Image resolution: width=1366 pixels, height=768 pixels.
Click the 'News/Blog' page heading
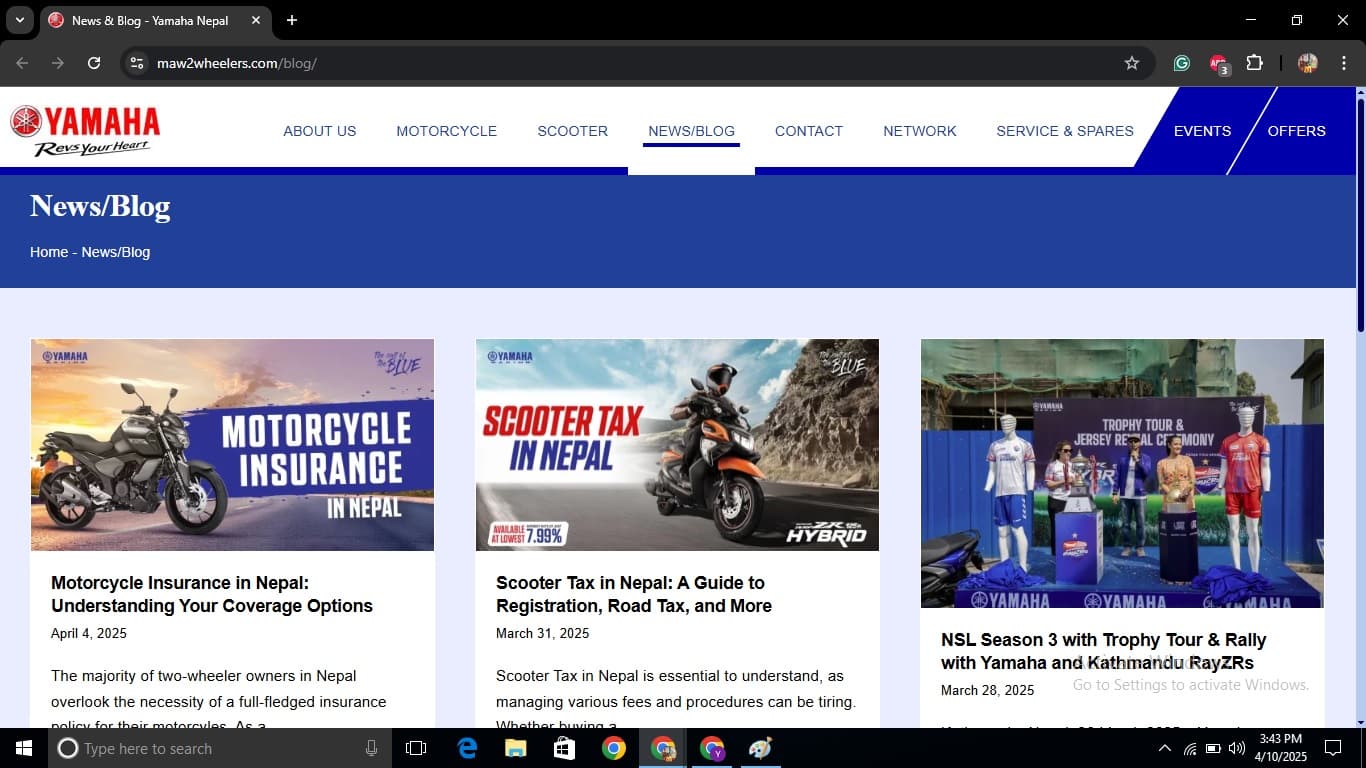pyautogui.click(x=100, y=206)
